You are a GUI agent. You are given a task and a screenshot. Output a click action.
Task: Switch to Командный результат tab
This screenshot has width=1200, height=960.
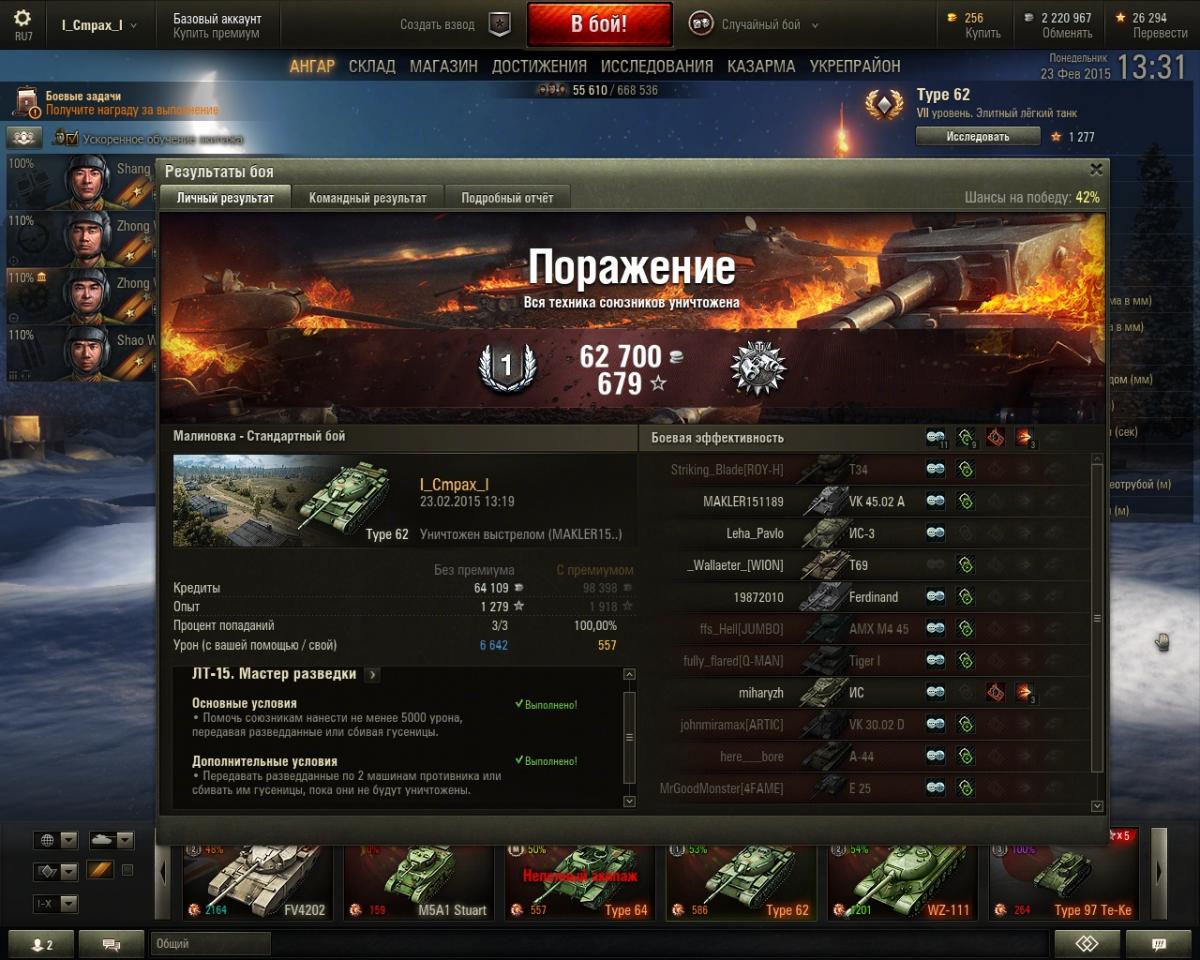[367, 198]
